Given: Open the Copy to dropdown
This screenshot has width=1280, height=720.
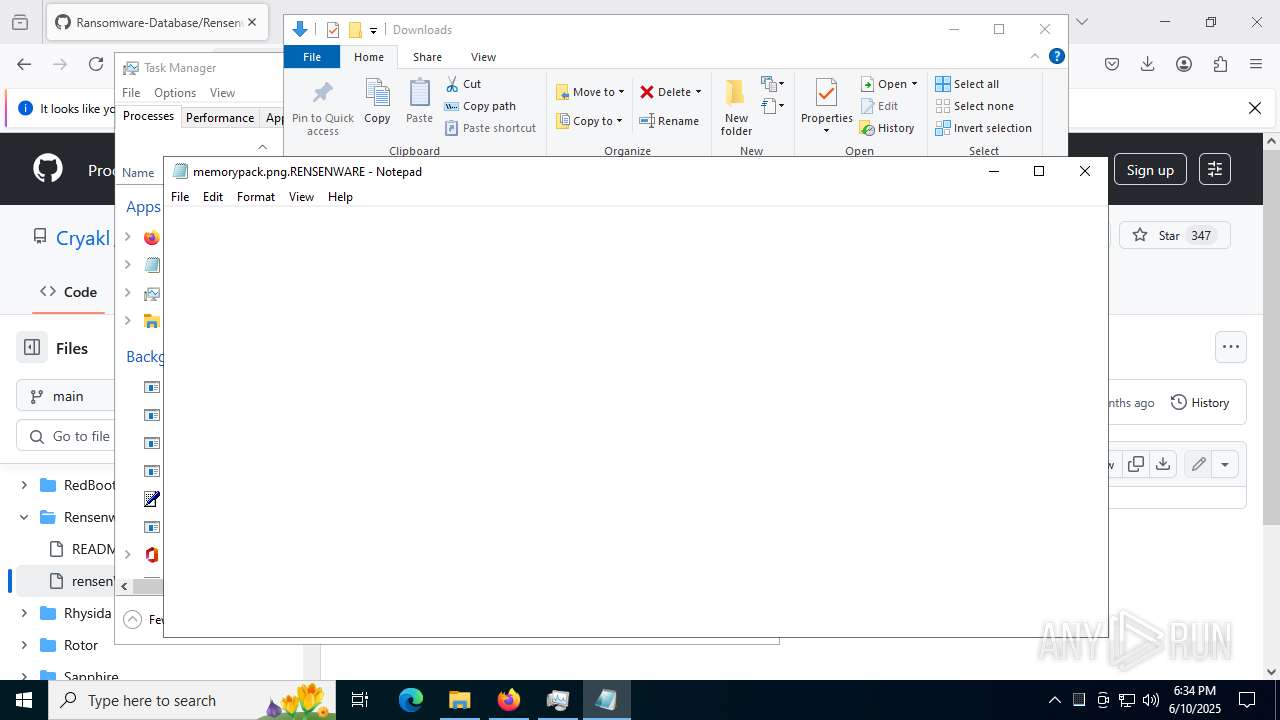Looking at the screenshot, I should point(590,121).
